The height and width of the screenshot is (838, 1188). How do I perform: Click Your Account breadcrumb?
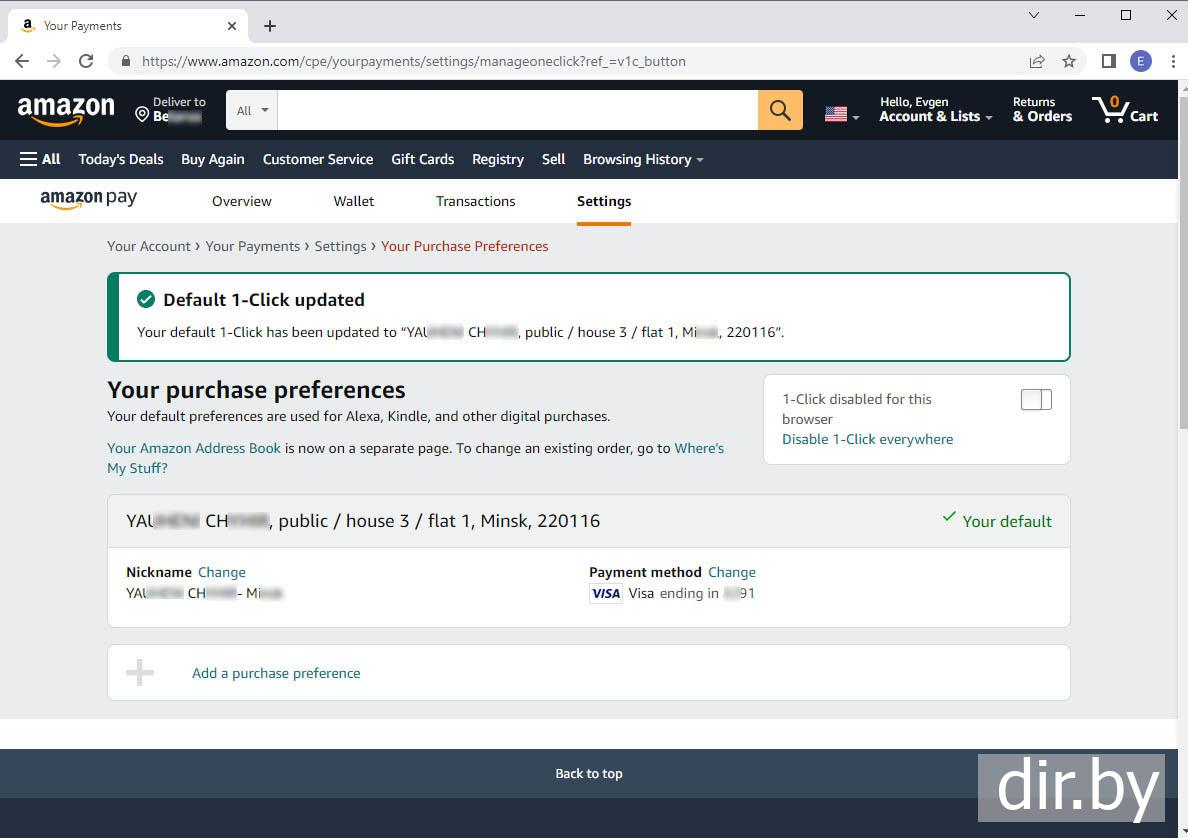coord(148,246)
